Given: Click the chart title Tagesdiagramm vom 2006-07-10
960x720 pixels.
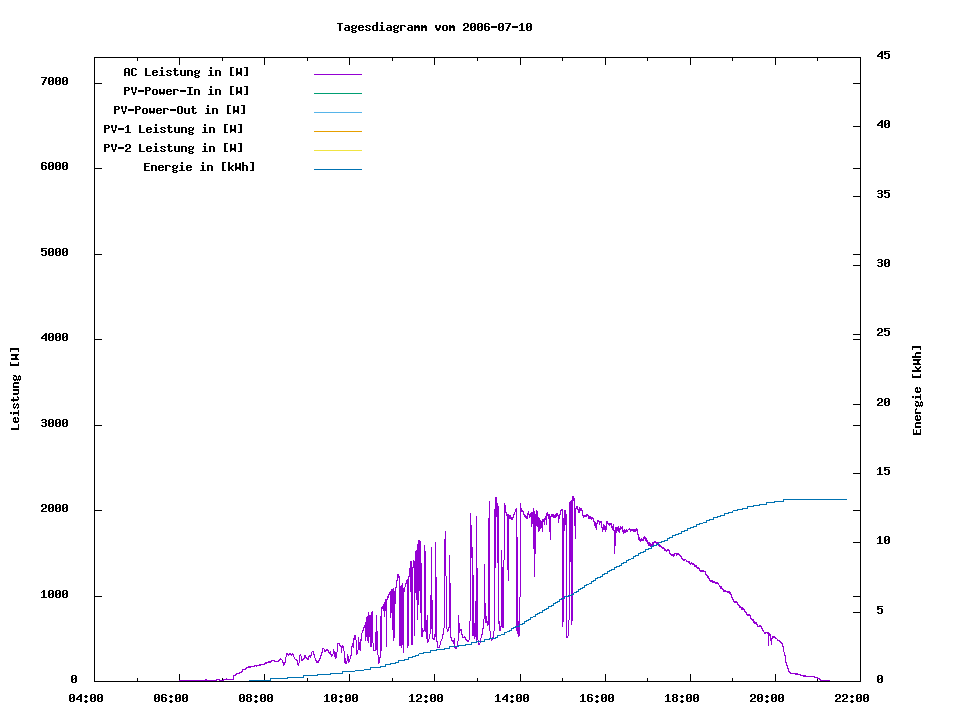Looking at the screenshot, I should point(434,27).
